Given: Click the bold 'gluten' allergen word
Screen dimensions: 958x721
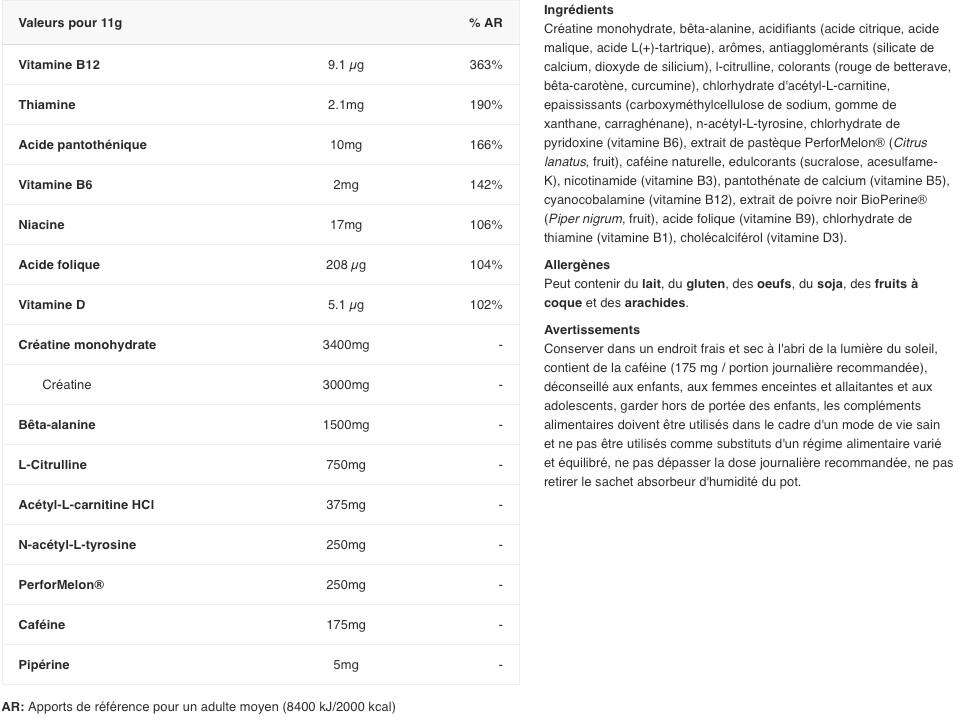Looking at the screenshot, I should pos(705,284).
